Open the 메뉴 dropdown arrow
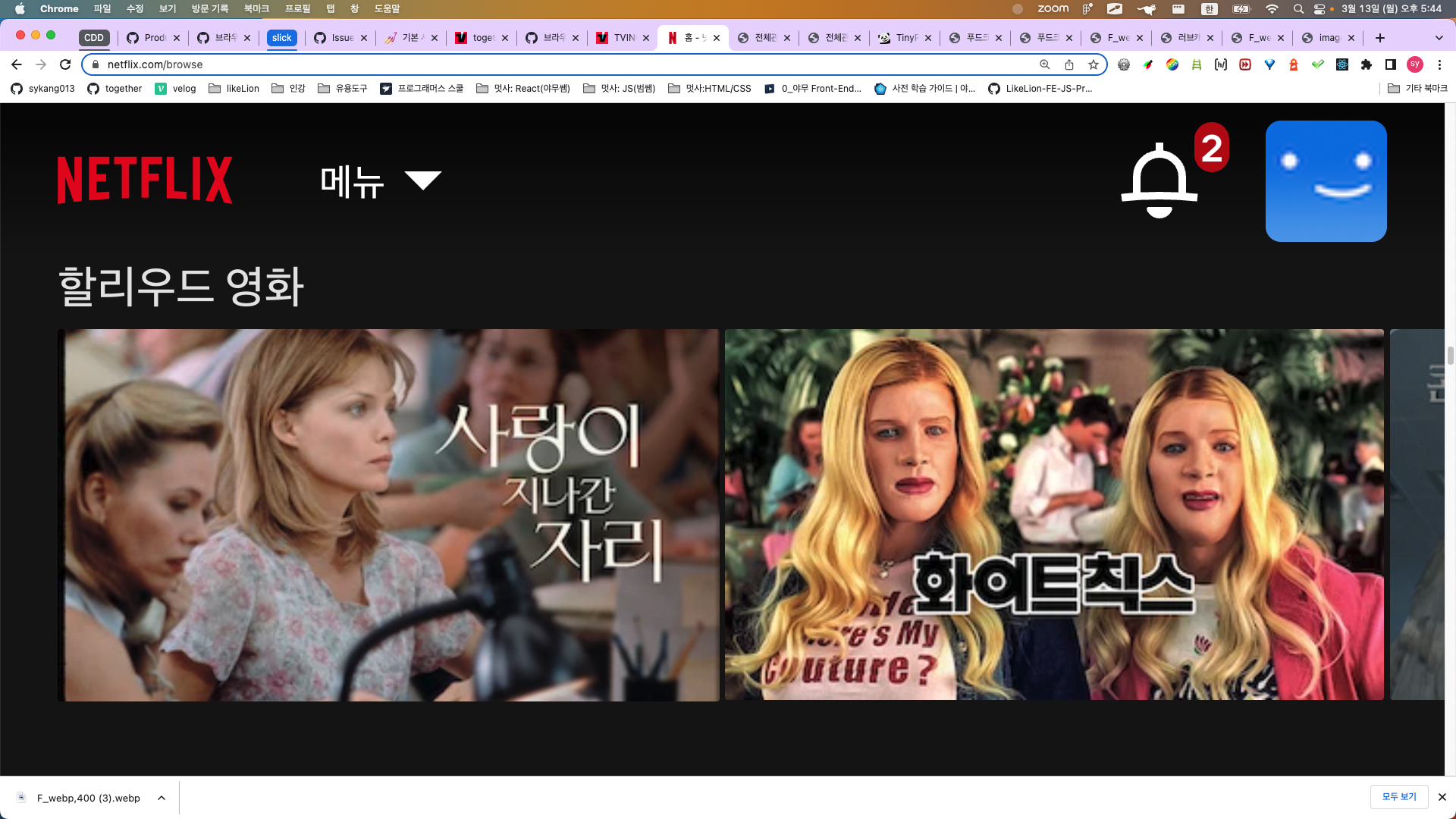Image resolution: width=1456 pixels, height=819 pixels. pos(422,180)
